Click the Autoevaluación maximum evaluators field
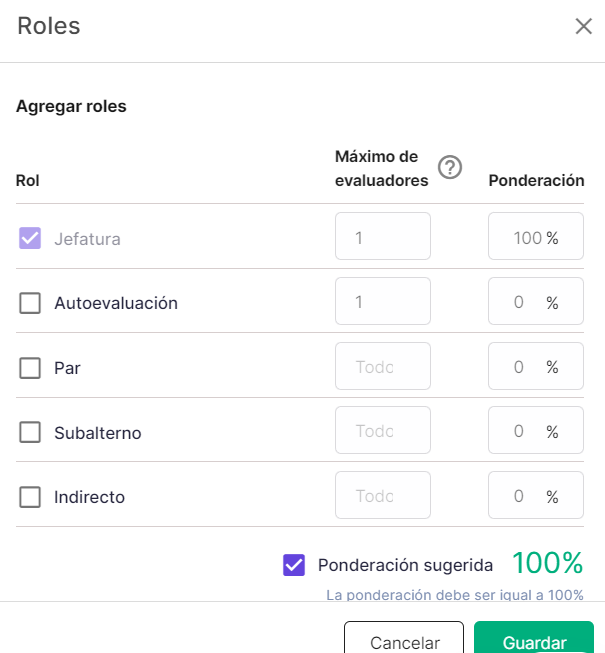Image resolution: width=605 pixels, height=653 pixels. tap(383, 301)
